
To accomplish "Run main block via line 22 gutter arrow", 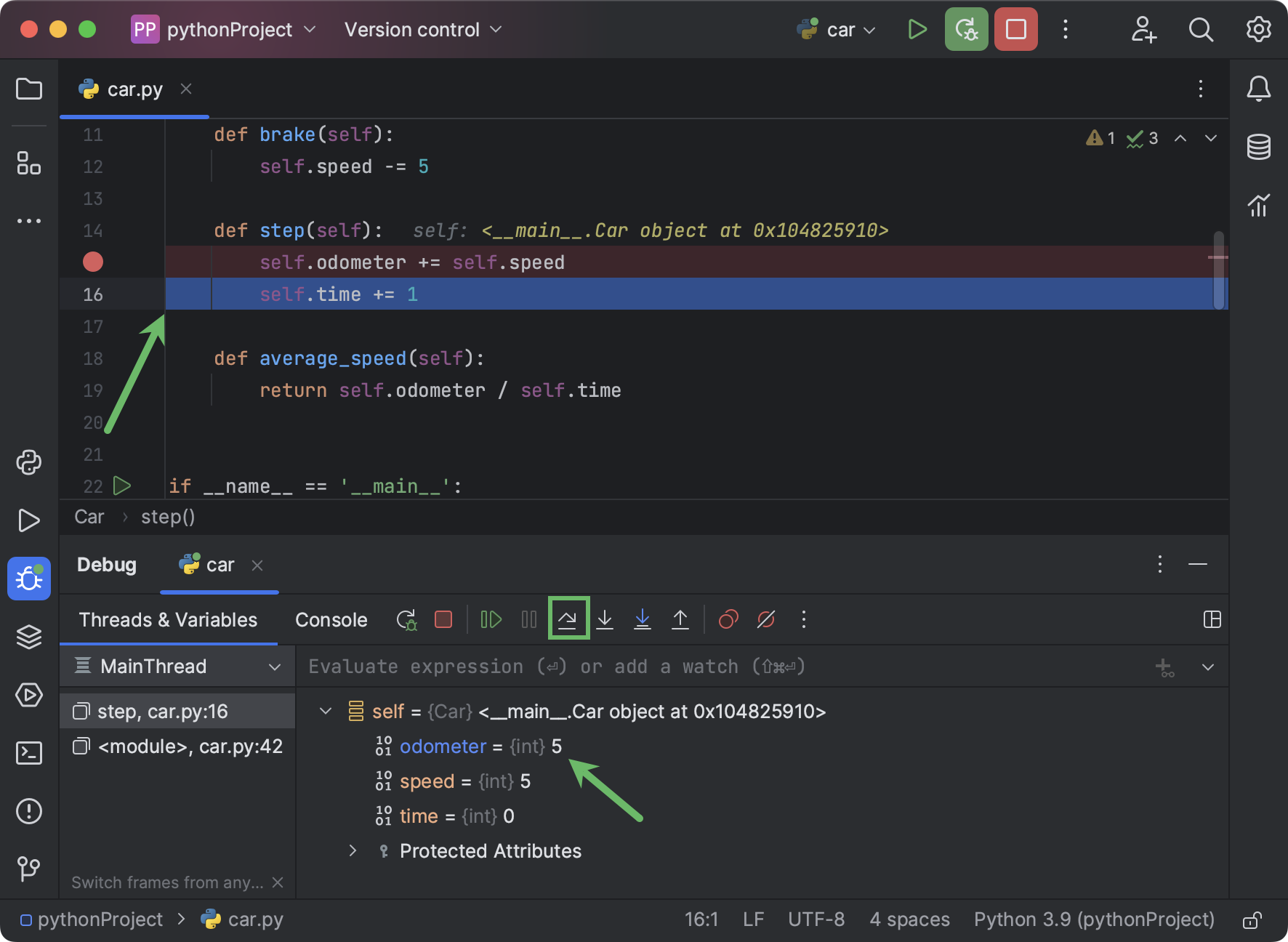I will (x=122, y=486).
